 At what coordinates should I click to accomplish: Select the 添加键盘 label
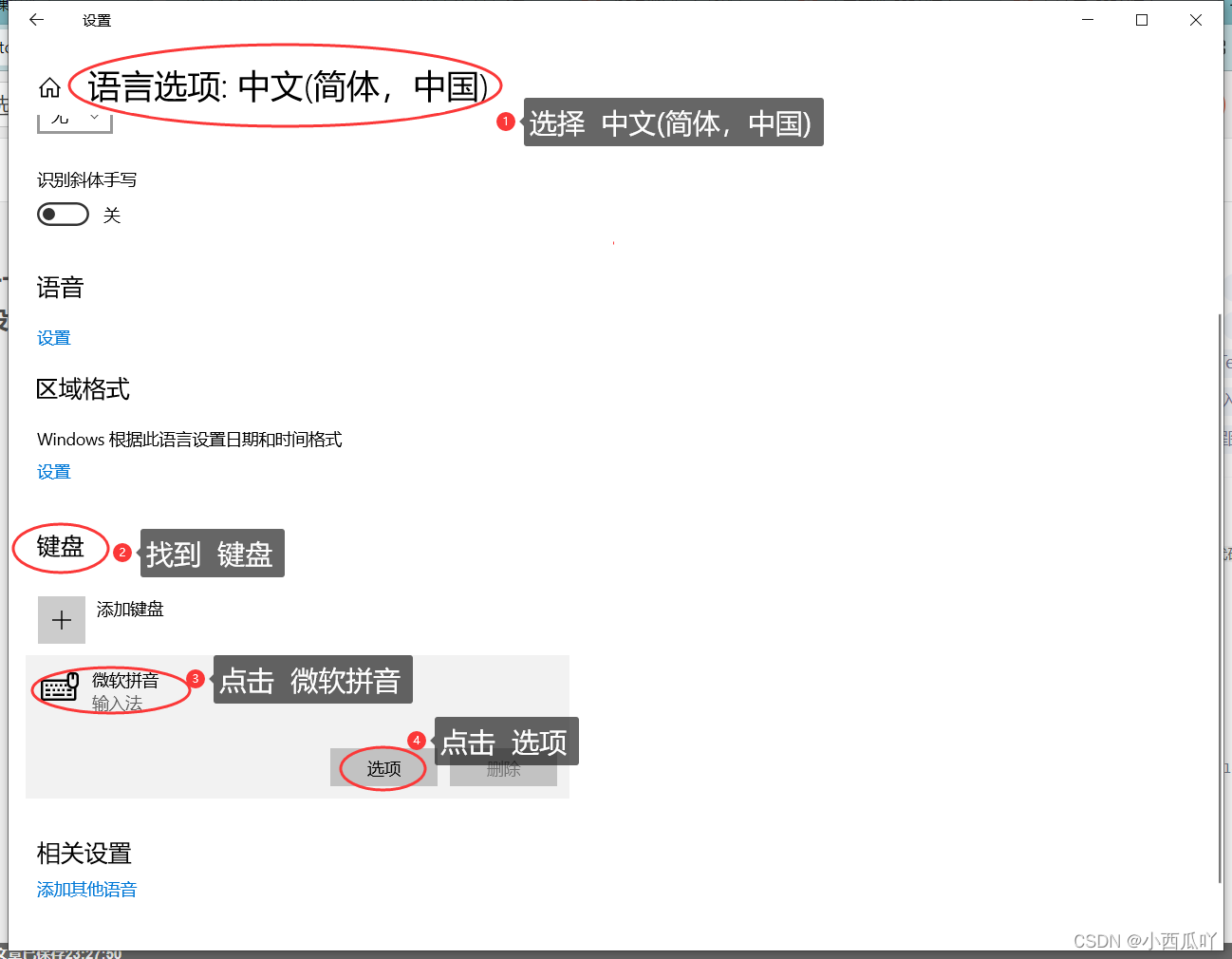pos(130,610)
